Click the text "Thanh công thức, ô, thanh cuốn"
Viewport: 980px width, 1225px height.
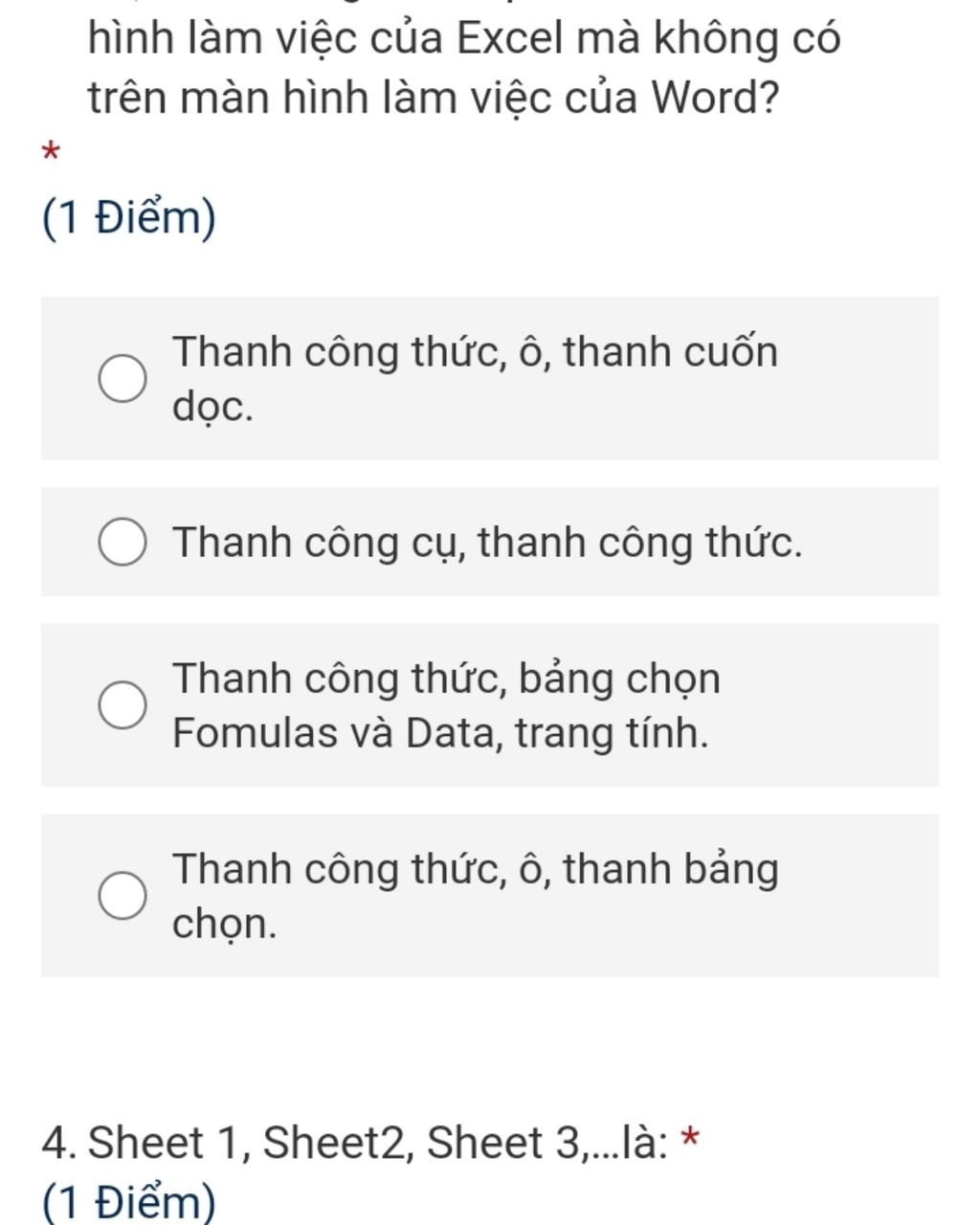475,352
